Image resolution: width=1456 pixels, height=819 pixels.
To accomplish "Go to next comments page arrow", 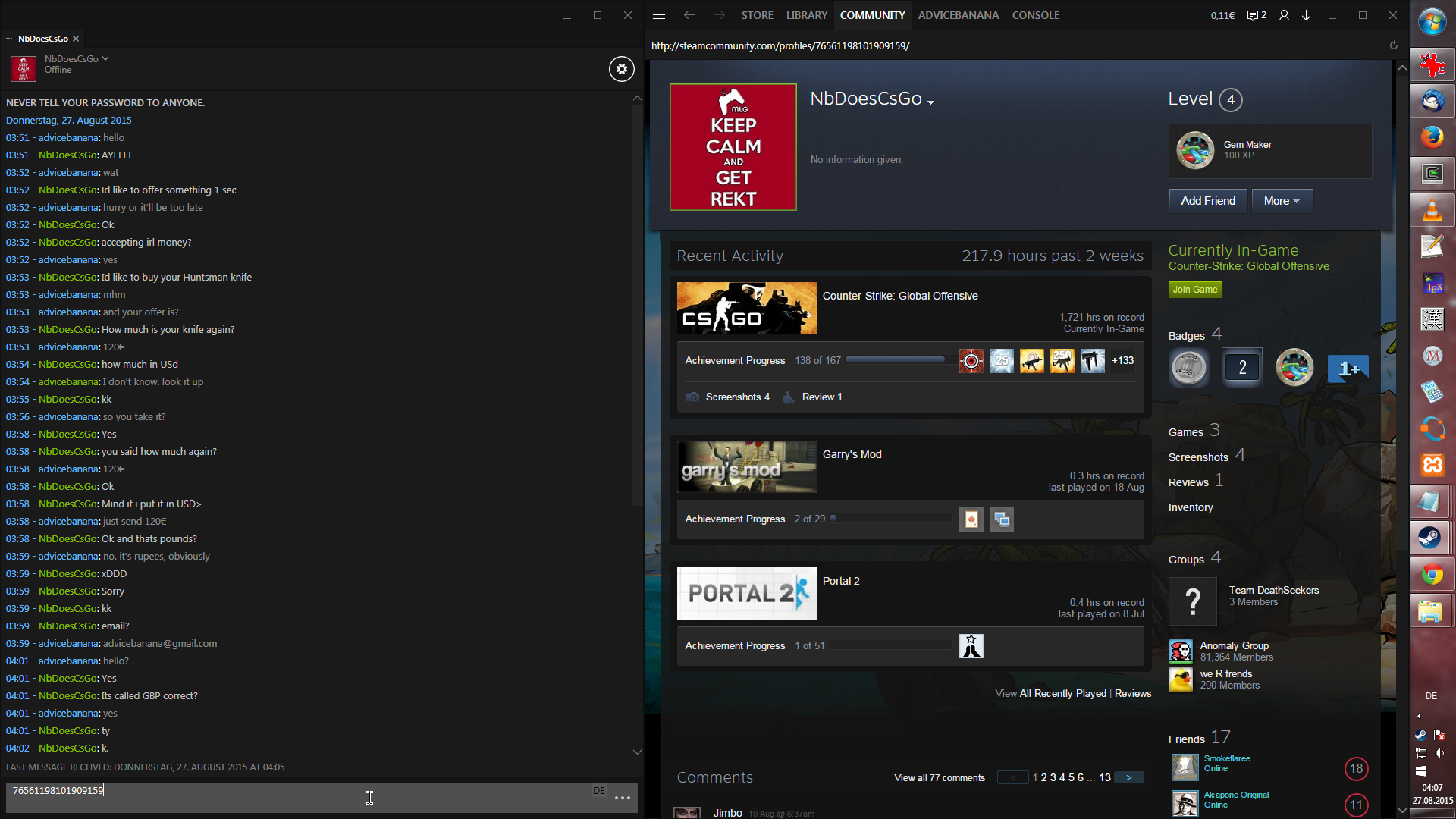I will pos(1128,777).
